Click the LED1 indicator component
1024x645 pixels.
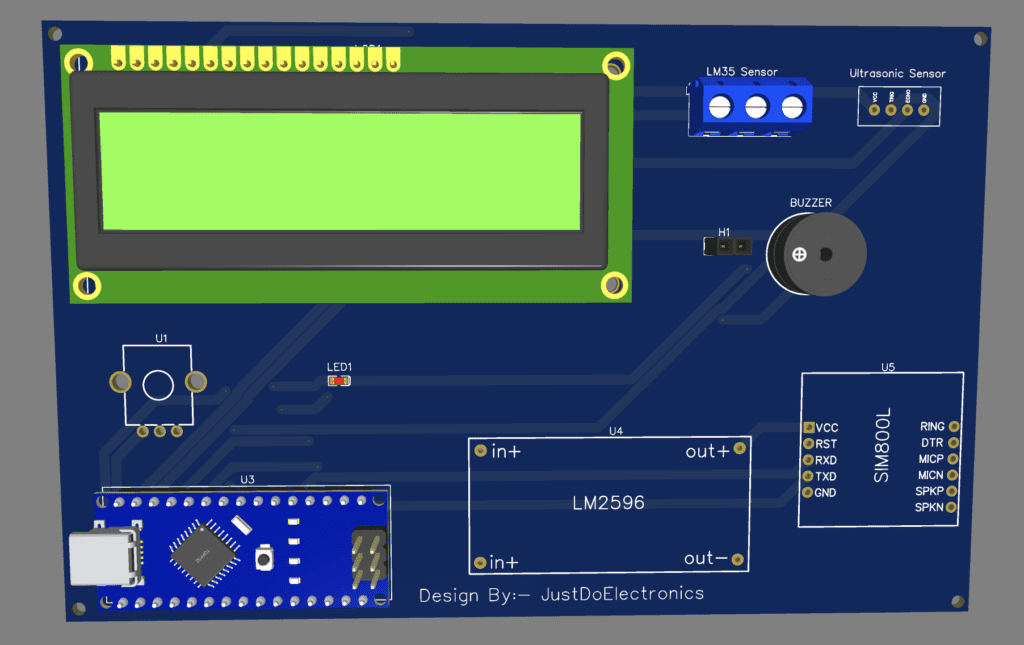(x=340, y=380)
